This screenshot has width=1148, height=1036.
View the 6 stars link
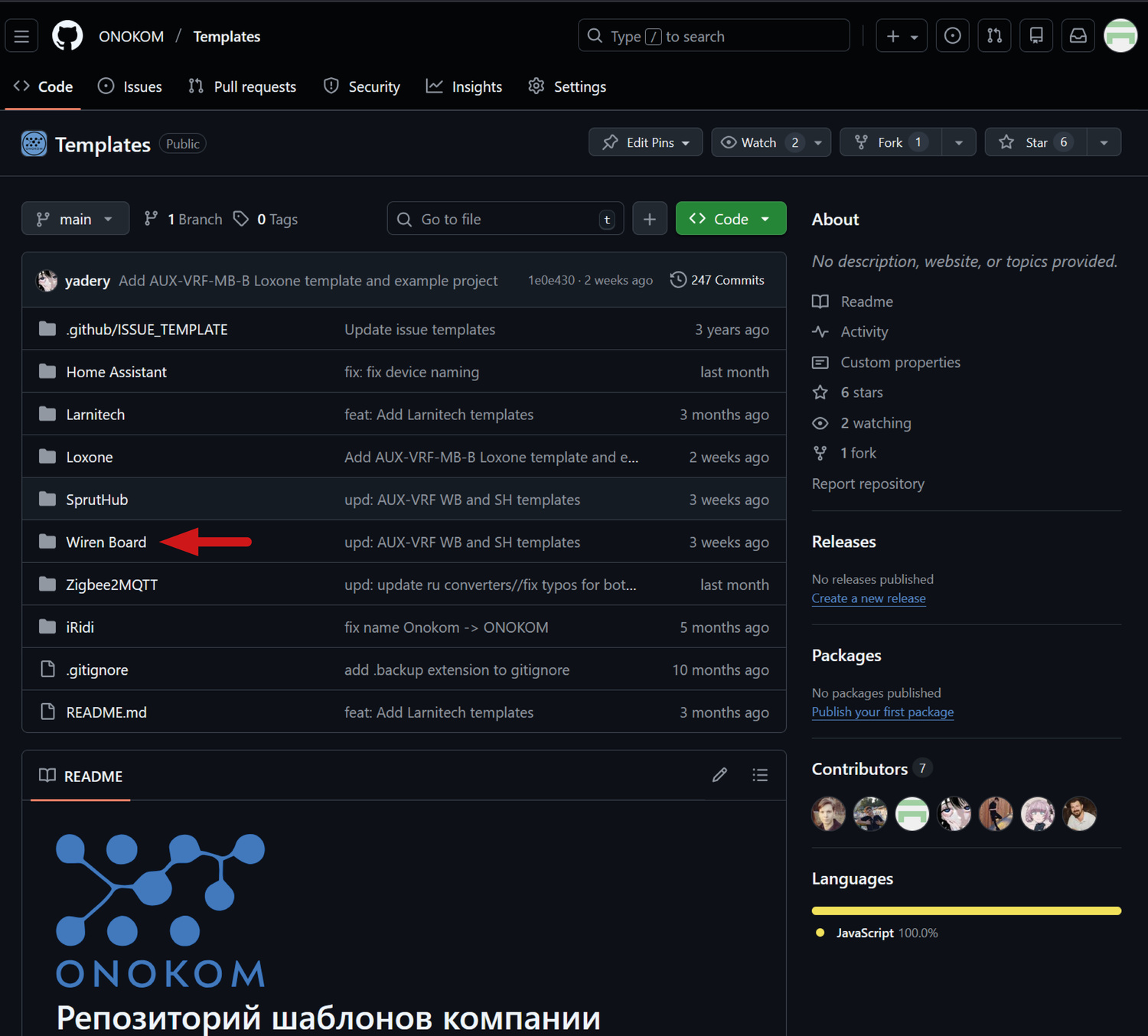(847, 393)
